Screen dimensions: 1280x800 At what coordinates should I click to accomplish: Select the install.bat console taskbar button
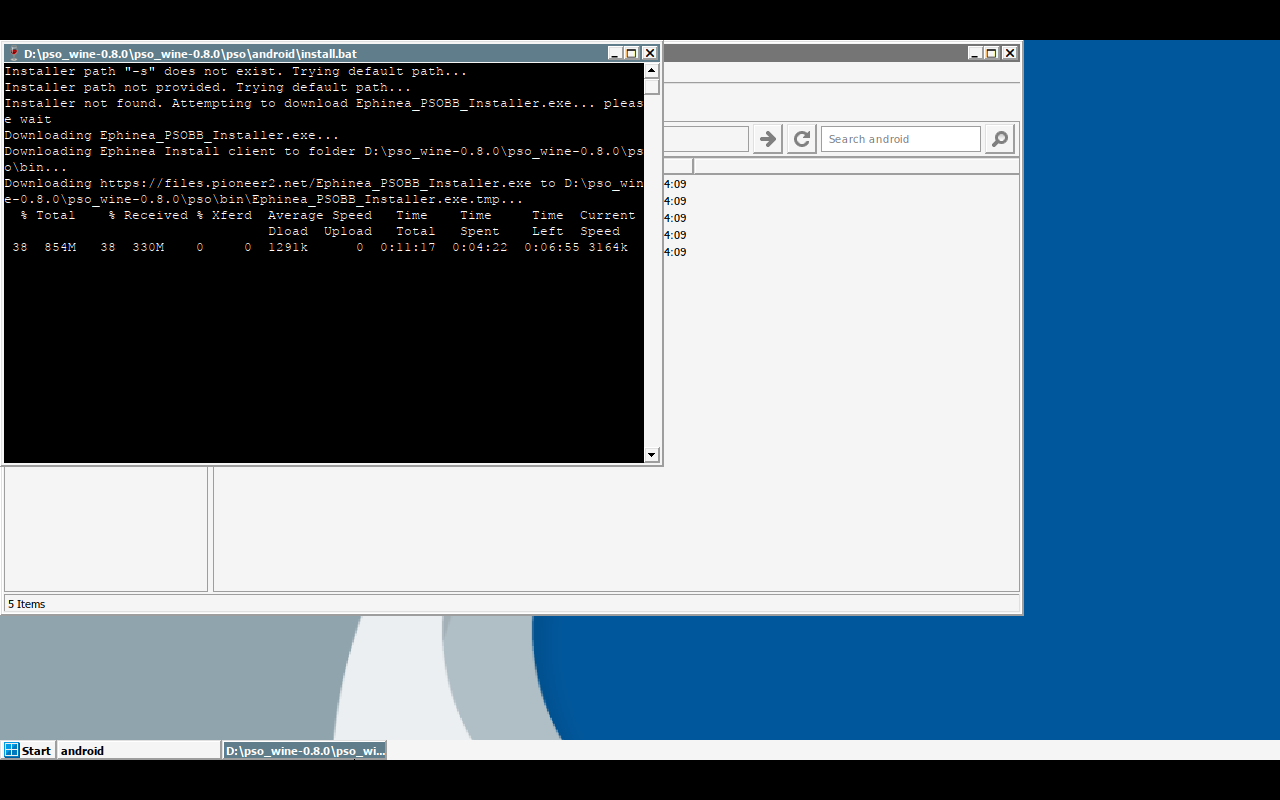click(x=305, y=750)
